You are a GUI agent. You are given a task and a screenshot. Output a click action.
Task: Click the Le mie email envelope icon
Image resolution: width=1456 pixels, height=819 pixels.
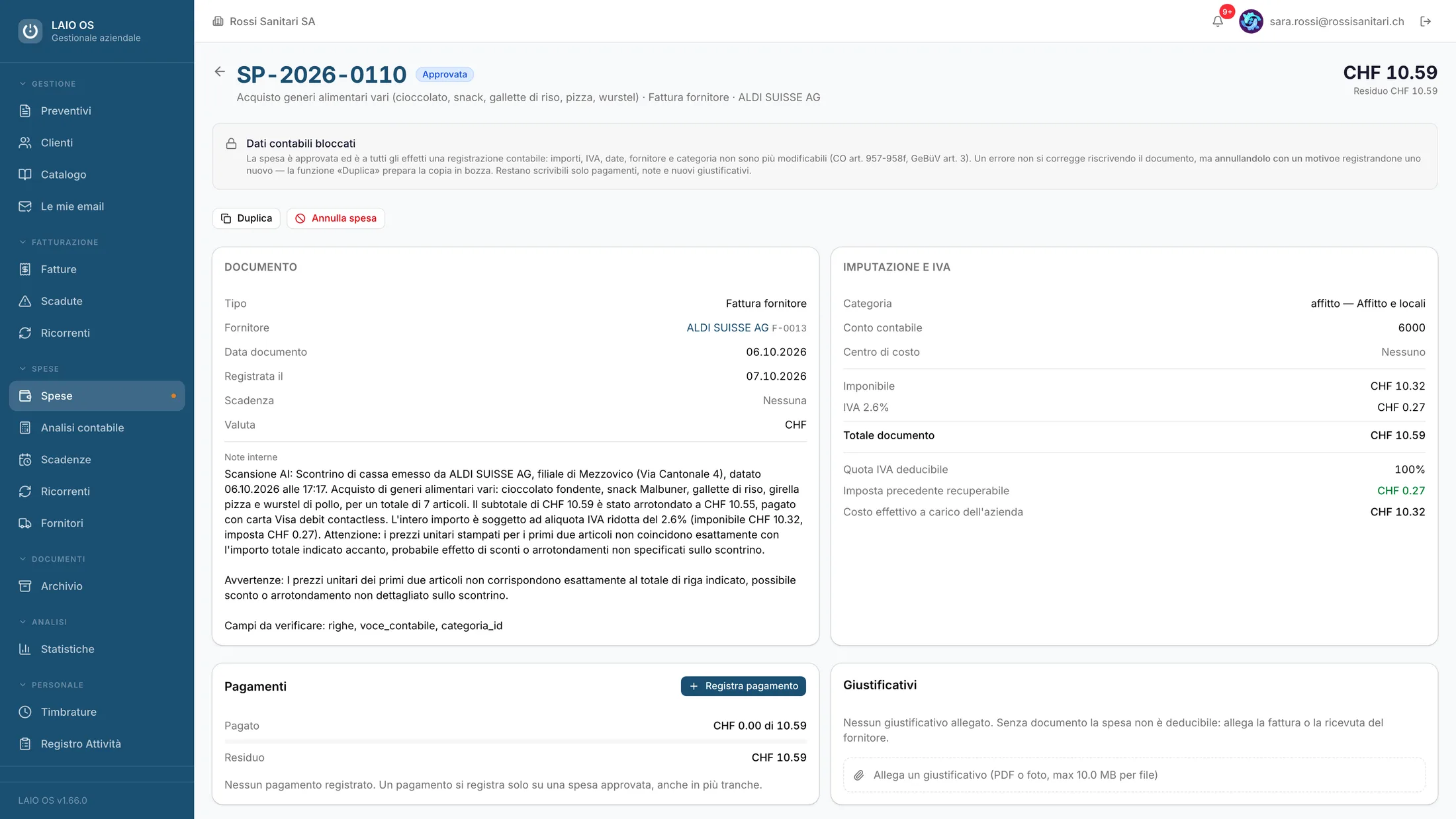25,206
